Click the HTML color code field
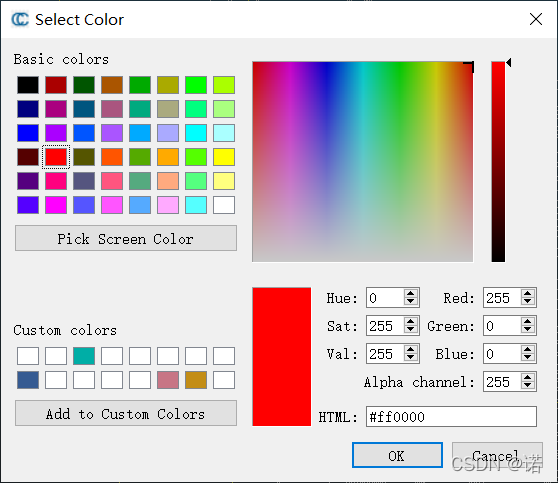The width and height of the screenshot is (558, 483). (x=451, y=416)
